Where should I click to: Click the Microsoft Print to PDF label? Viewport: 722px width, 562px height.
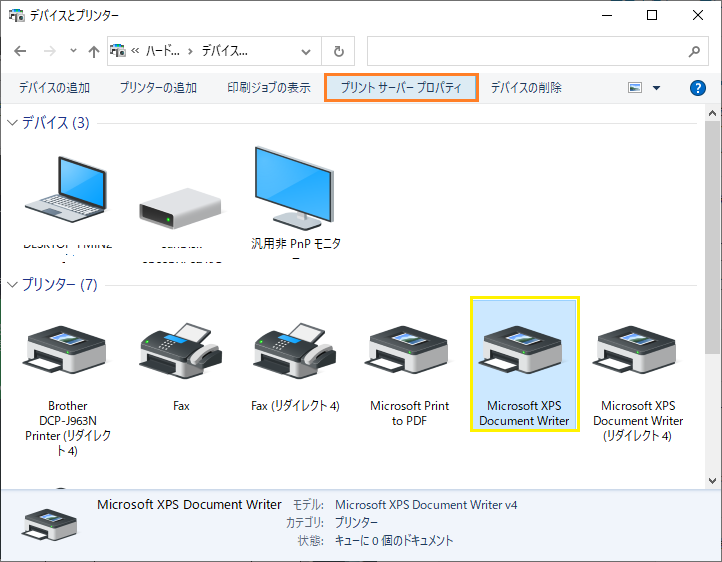[409, 413]
